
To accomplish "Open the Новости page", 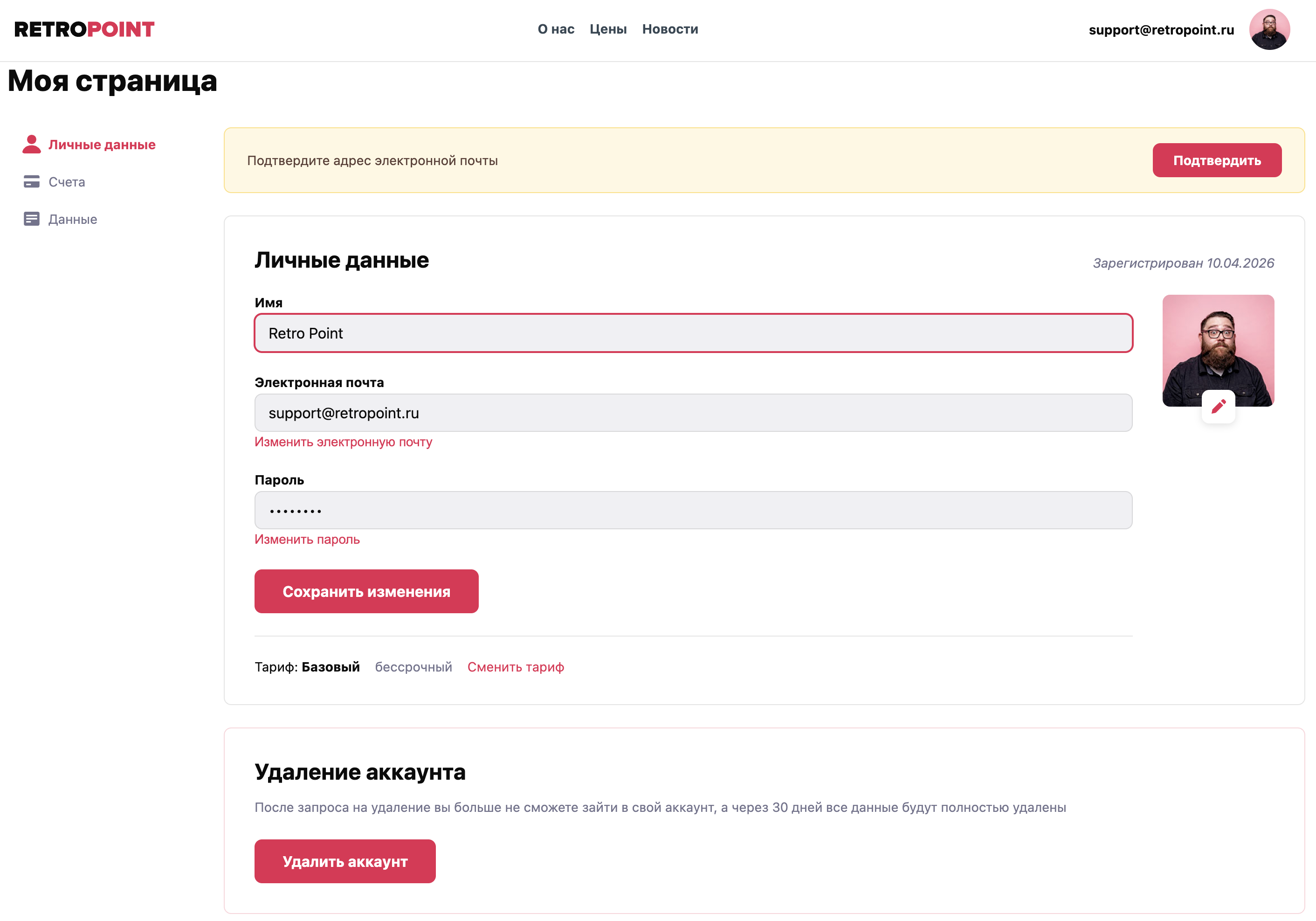I will (670, 28).
